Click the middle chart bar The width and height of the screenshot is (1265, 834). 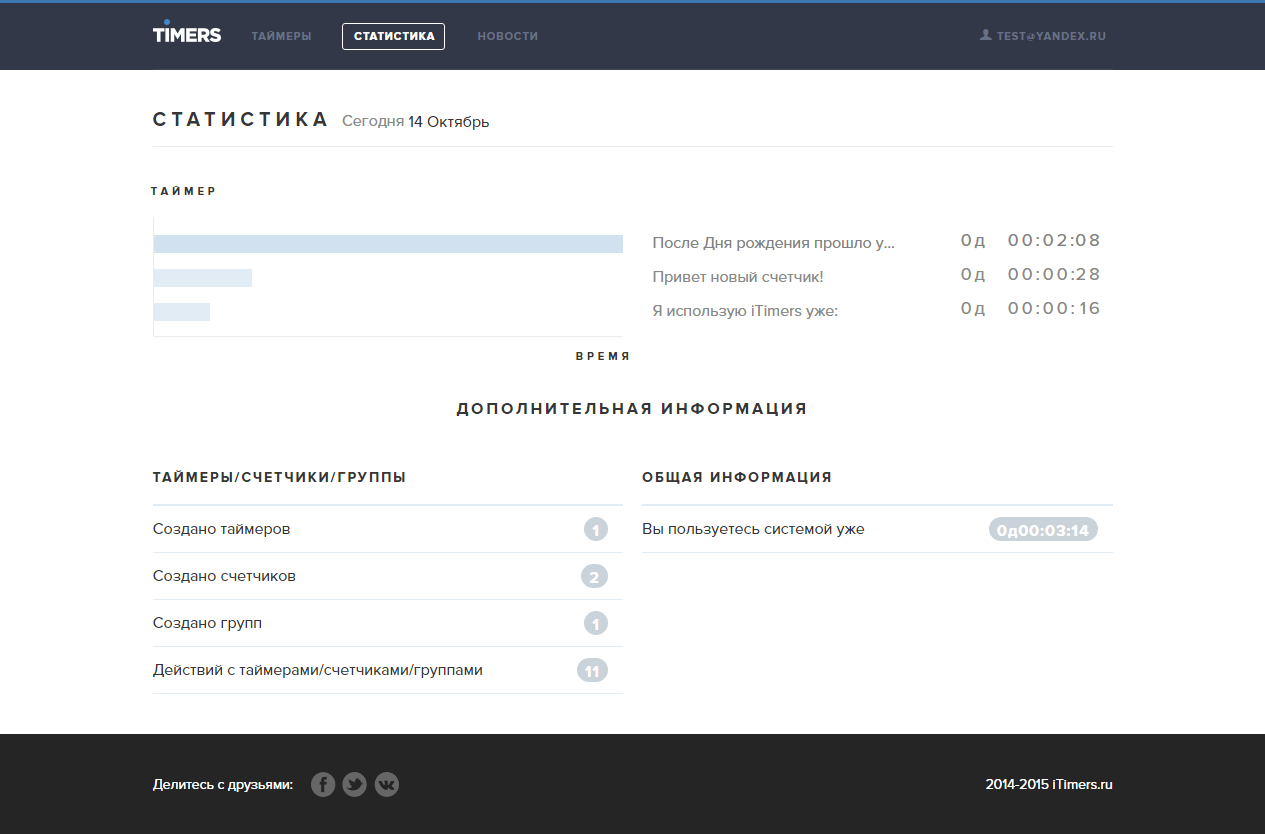pyautogui.click(x=203, y=278)
